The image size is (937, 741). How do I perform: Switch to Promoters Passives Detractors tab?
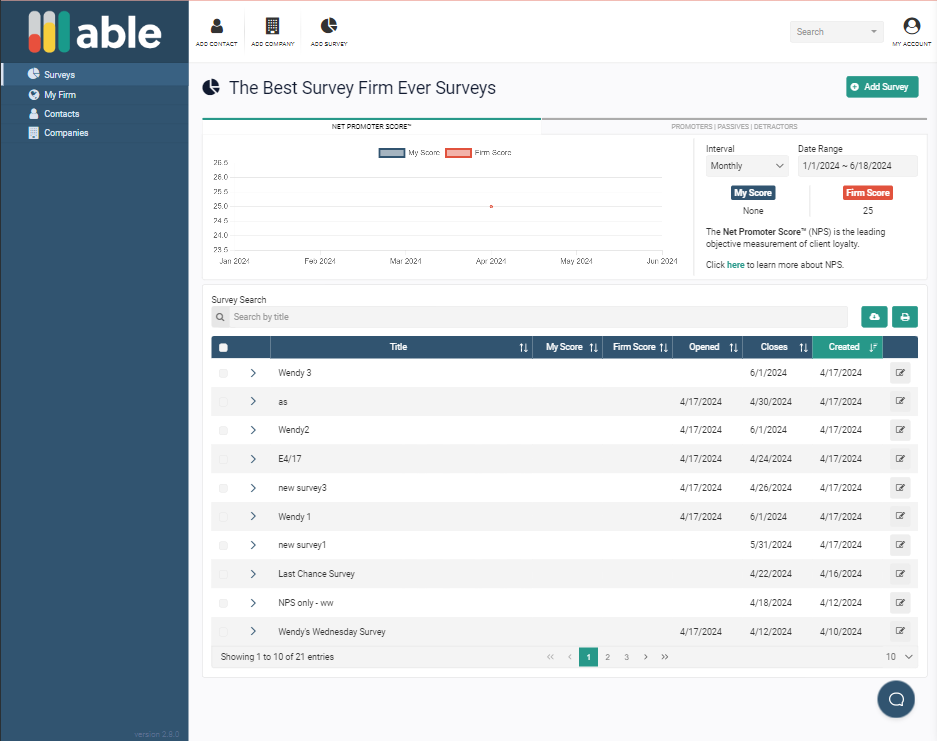(x=734, y=127)
